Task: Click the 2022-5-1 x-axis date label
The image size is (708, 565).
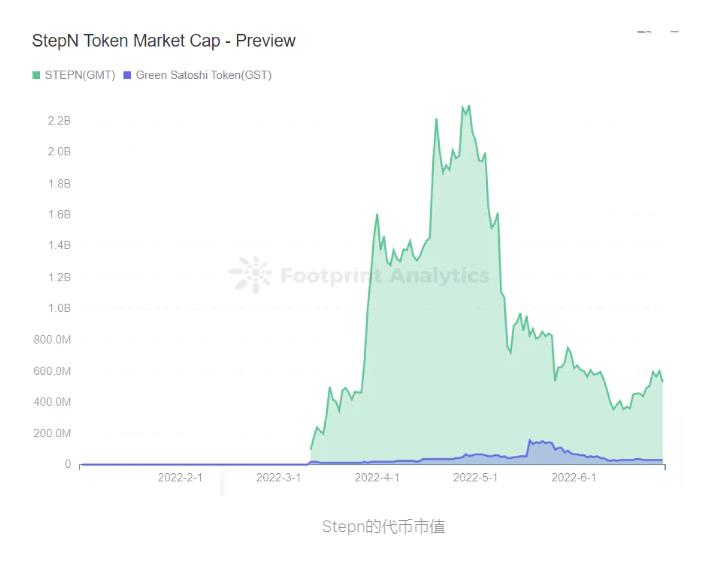Action: tap(476, 478)
